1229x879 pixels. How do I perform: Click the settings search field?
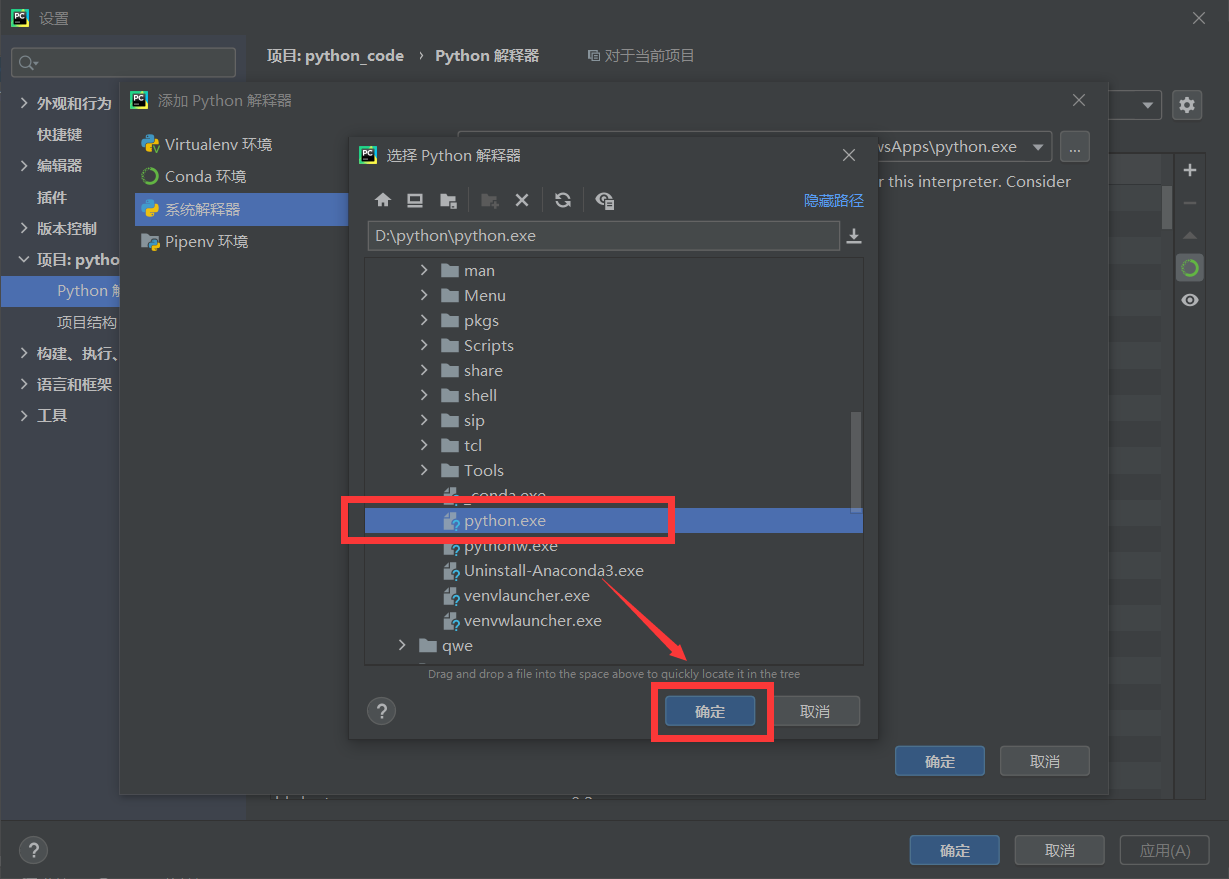coord(124,62)
